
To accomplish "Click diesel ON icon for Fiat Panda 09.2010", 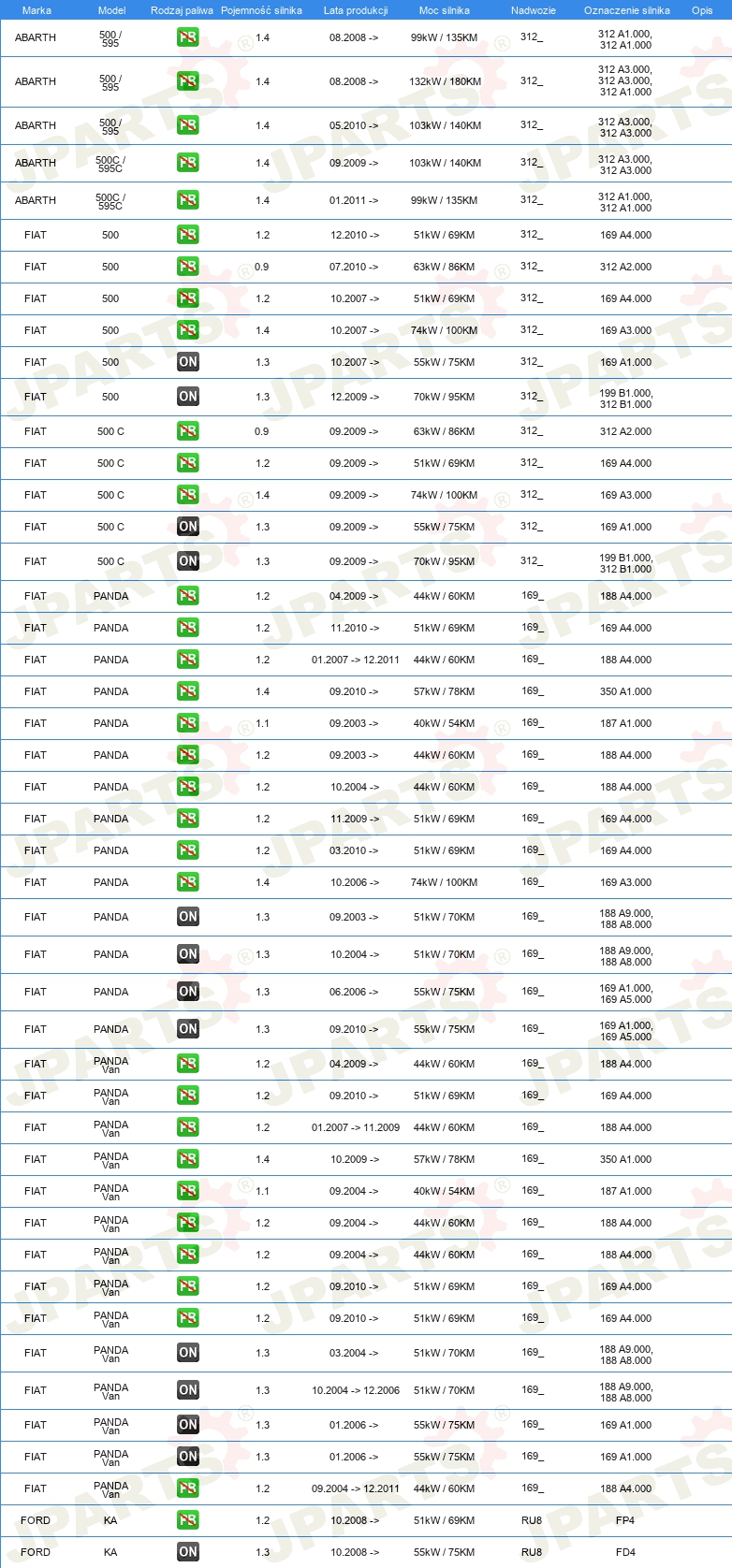I will (x=188, y=1029).
